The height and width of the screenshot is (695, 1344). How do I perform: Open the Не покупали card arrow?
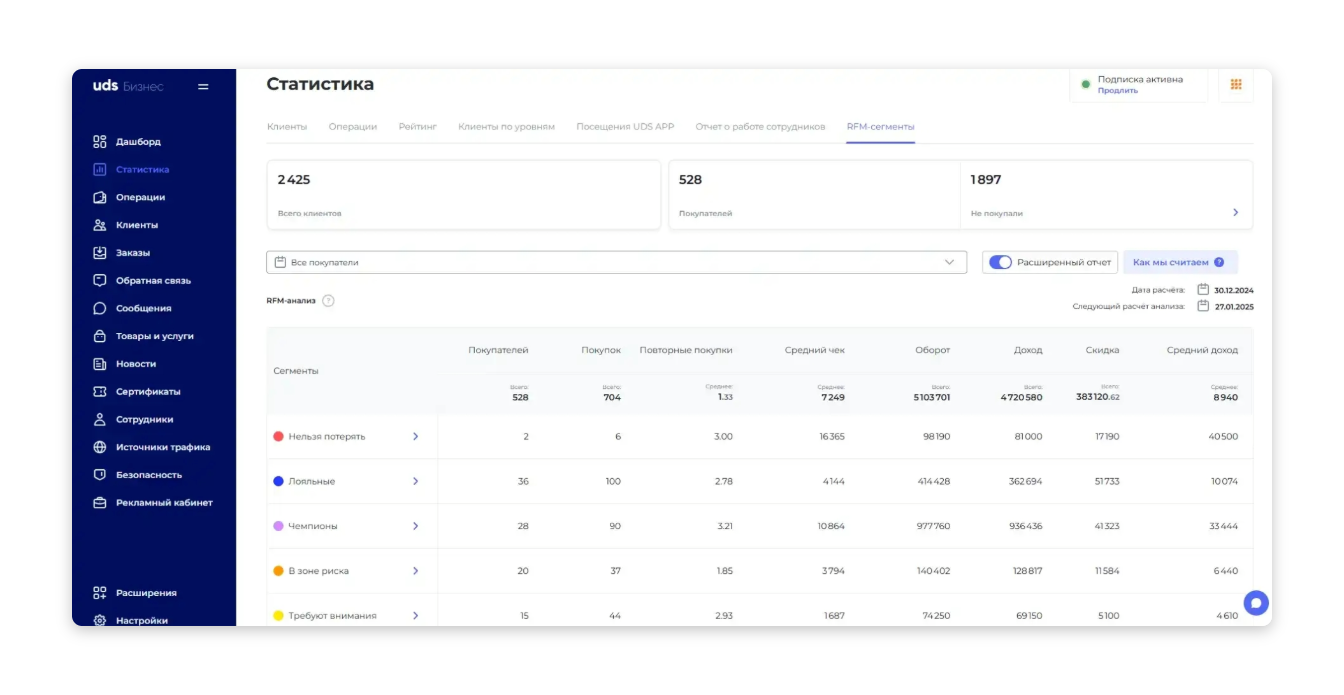pyautogui.click(x=1235, y=212)
